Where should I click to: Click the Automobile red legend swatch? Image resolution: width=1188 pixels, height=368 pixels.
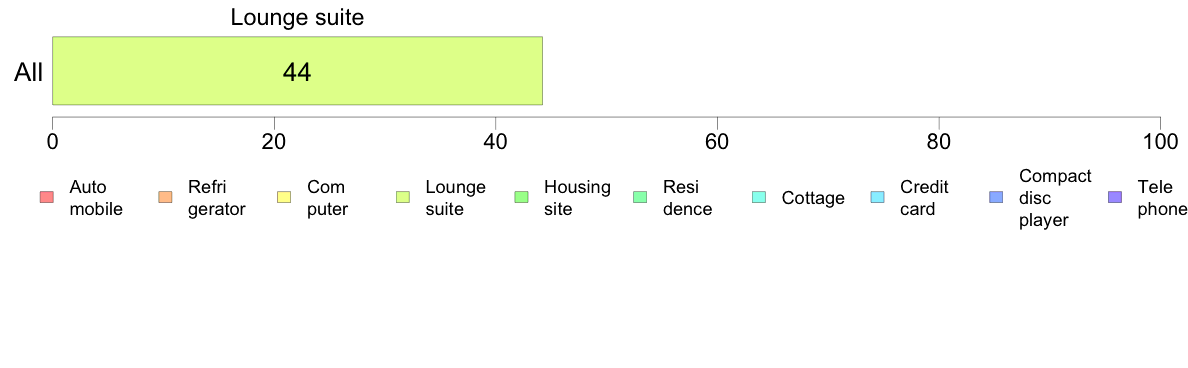(x=46, y=198)
